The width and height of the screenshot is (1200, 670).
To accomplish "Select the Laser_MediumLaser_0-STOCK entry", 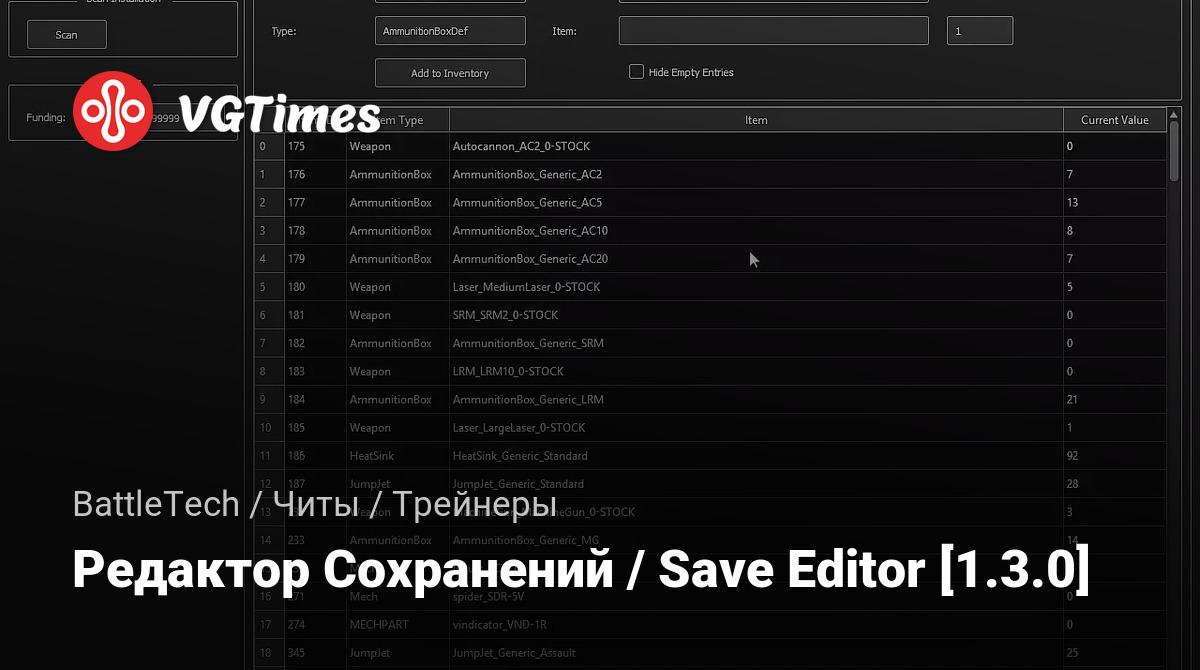I will pos(527,287).
